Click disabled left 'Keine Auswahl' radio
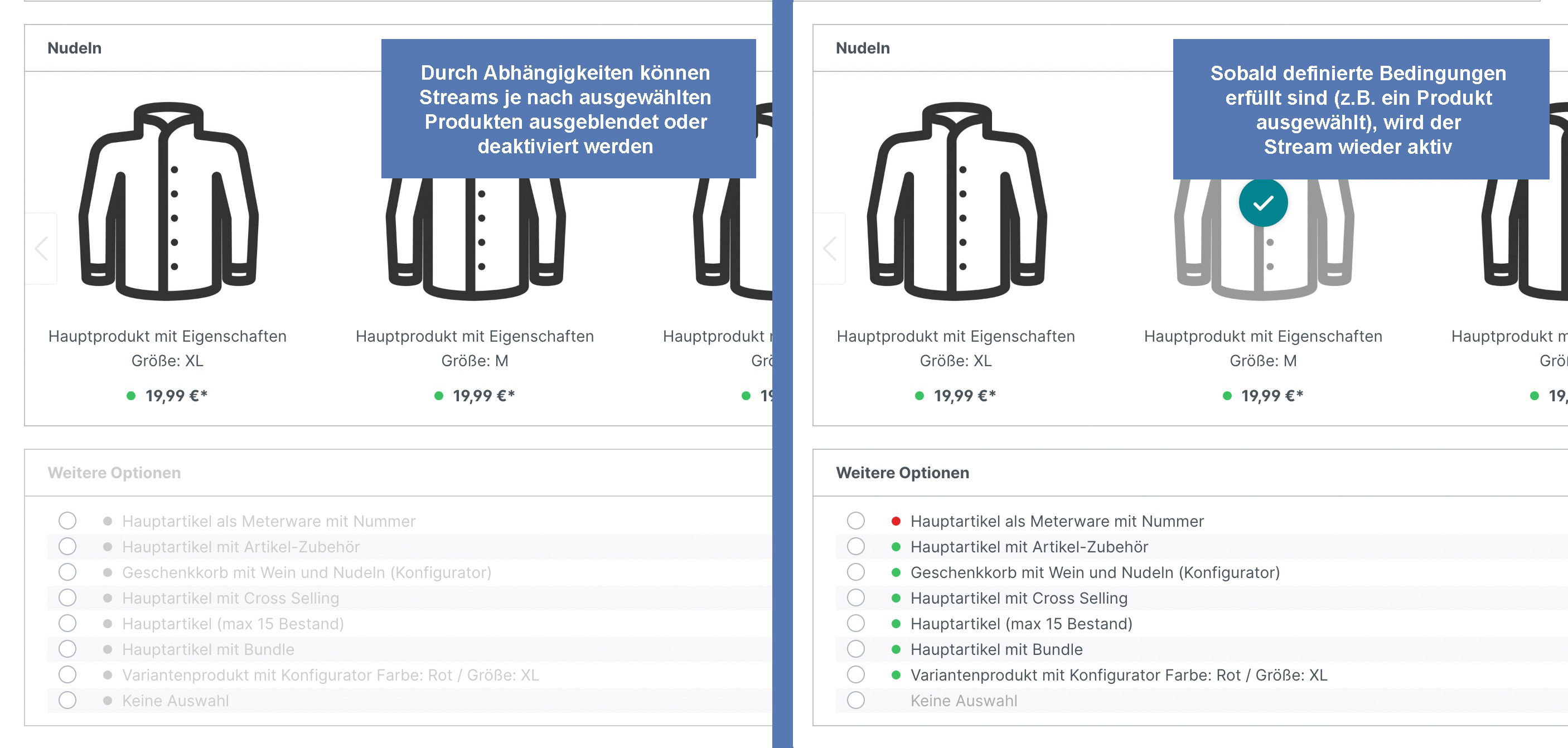 click(x=67, y=700)
